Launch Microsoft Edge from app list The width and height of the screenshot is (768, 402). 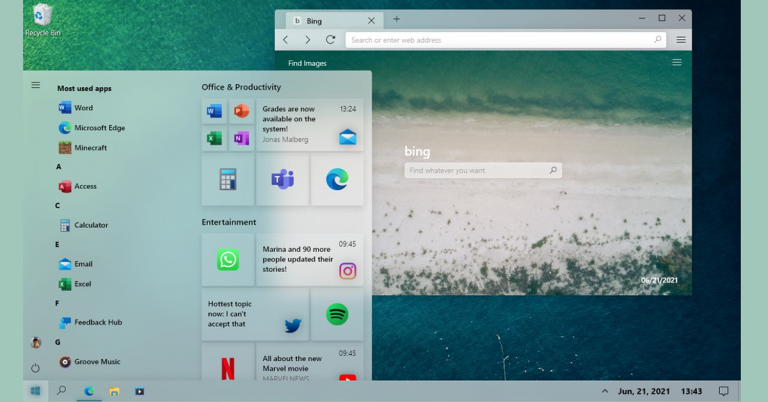point(92,128)
